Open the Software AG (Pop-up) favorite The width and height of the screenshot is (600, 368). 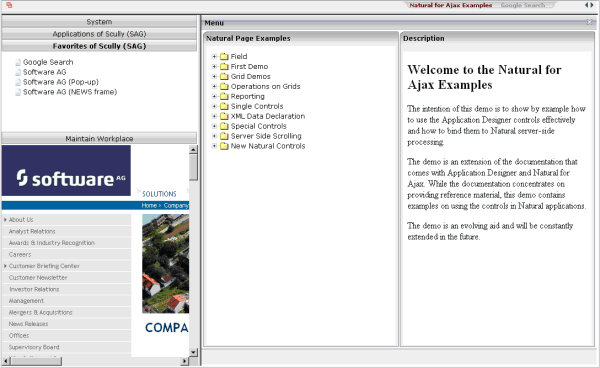click(60, 82)
